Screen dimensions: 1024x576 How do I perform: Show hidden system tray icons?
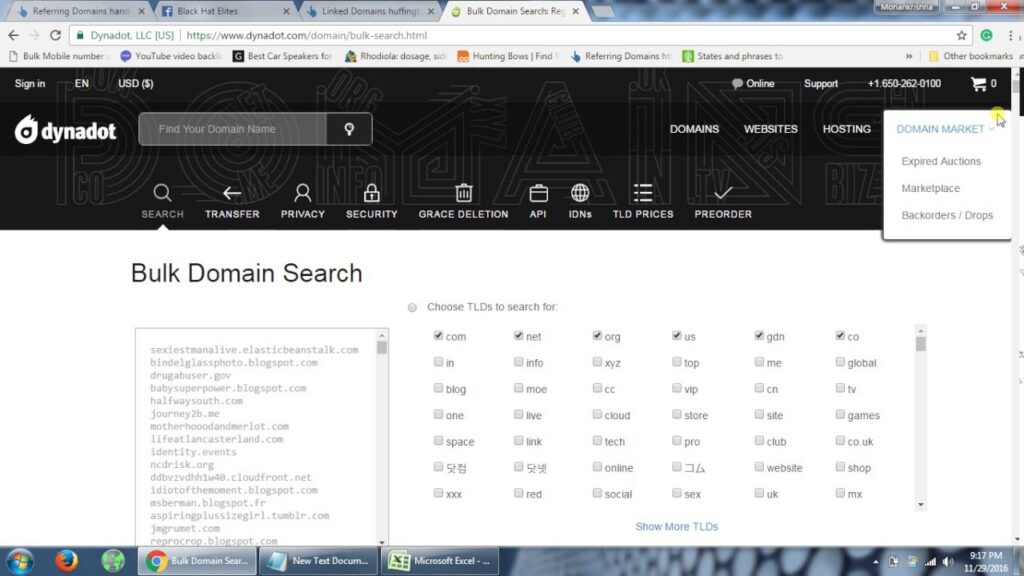click(876, 562)
